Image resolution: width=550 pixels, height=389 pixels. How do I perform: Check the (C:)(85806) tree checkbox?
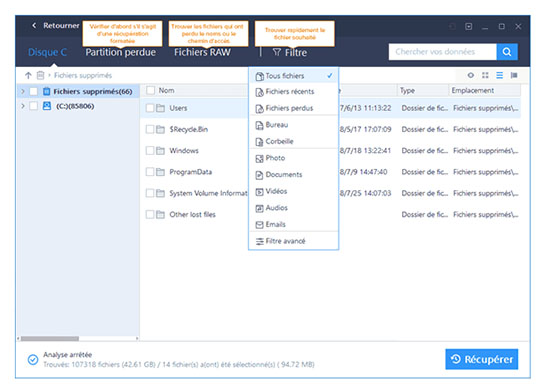[x=33, y=106]
